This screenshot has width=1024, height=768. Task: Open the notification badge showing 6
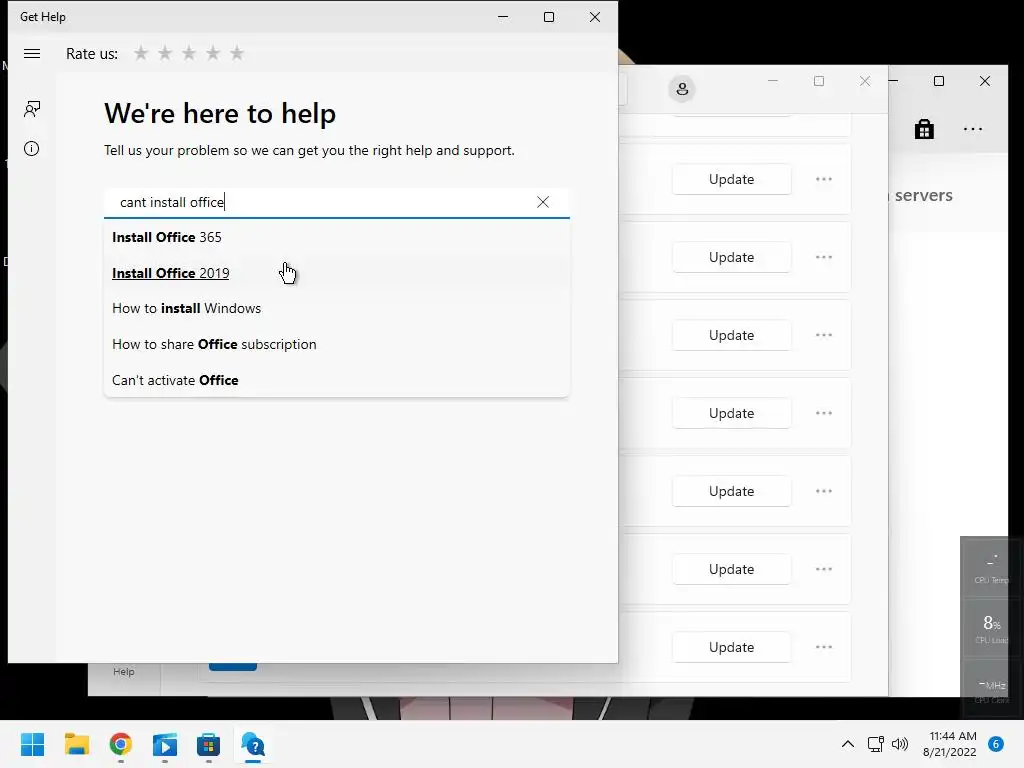click(x=996, y=744)
